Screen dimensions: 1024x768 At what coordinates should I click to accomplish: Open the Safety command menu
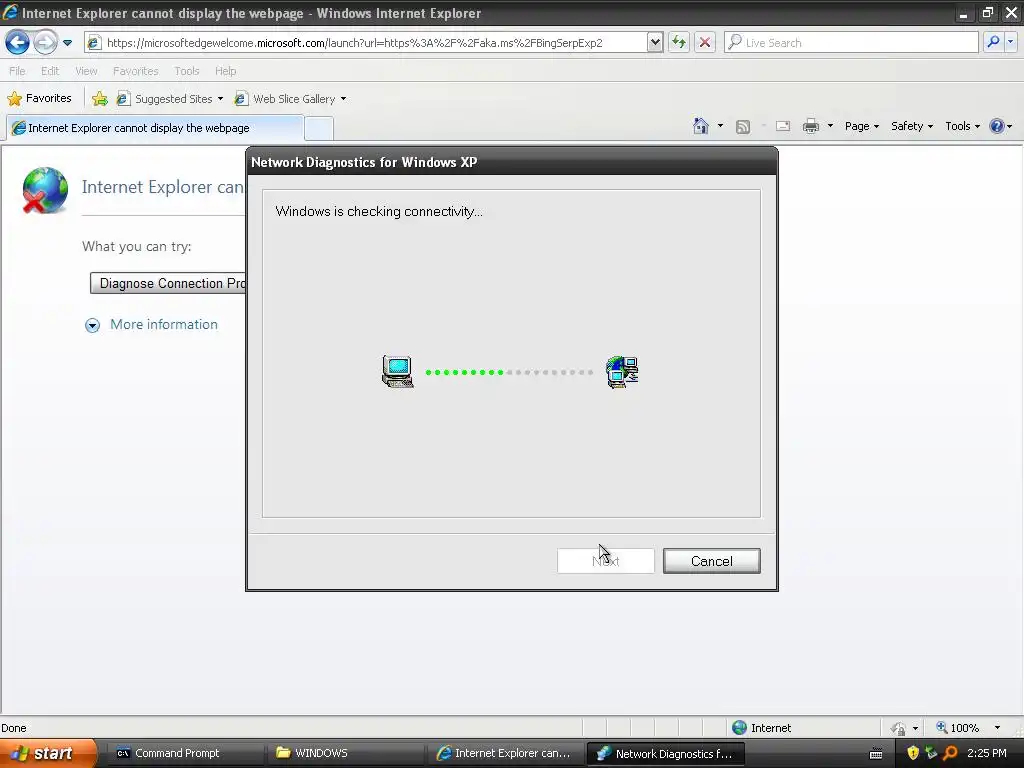coord(912,126)
